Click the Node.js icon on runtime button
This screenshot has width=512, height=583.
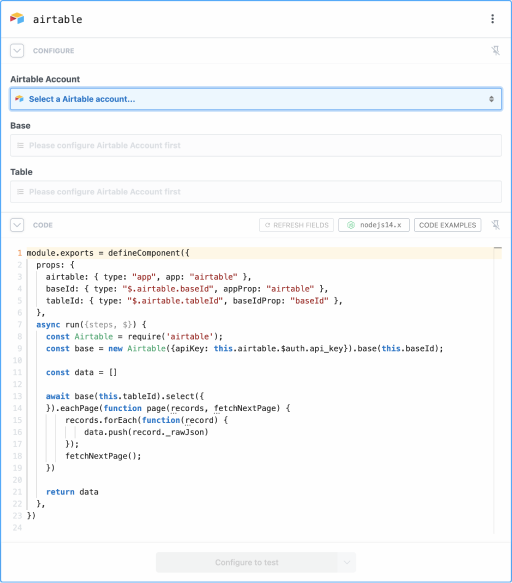(x=351, y=225)
